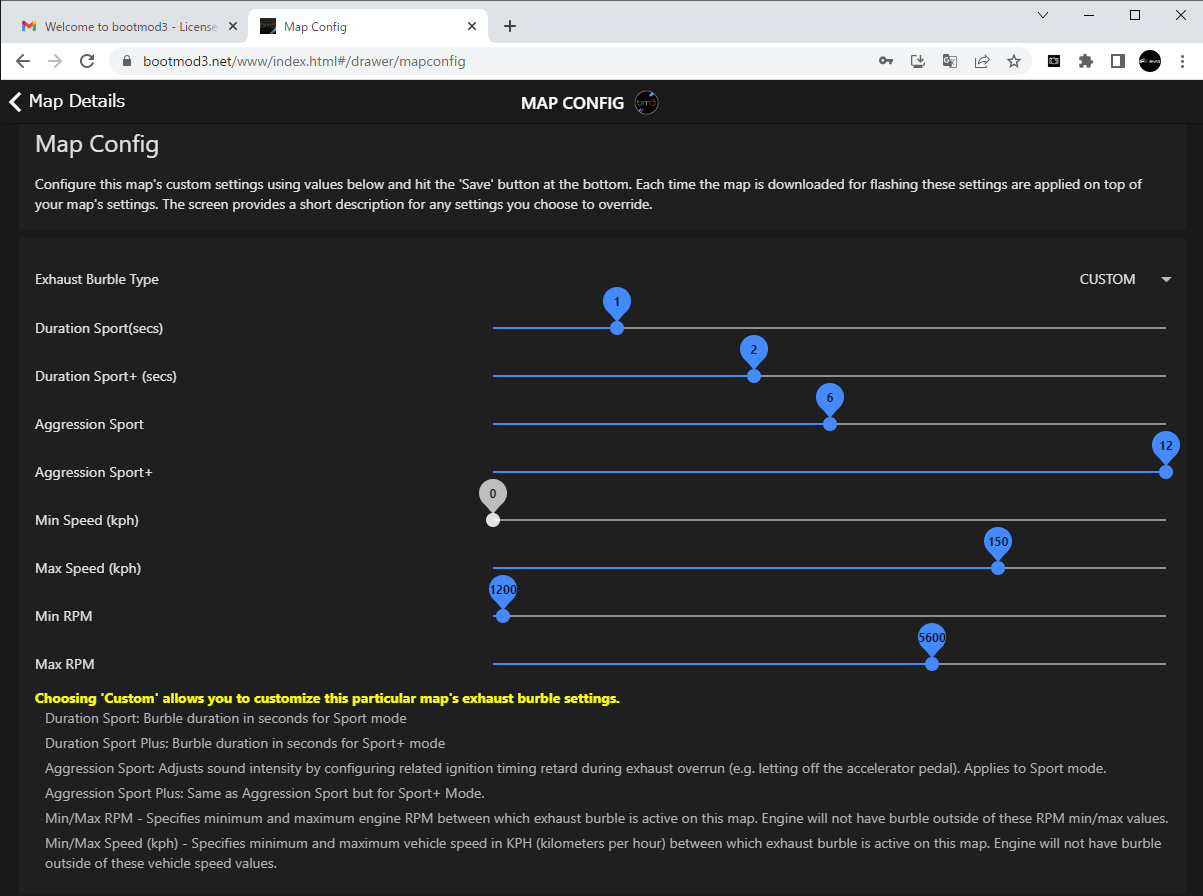
Task: Click the install app icon in address bar
Action: point(918,61)
